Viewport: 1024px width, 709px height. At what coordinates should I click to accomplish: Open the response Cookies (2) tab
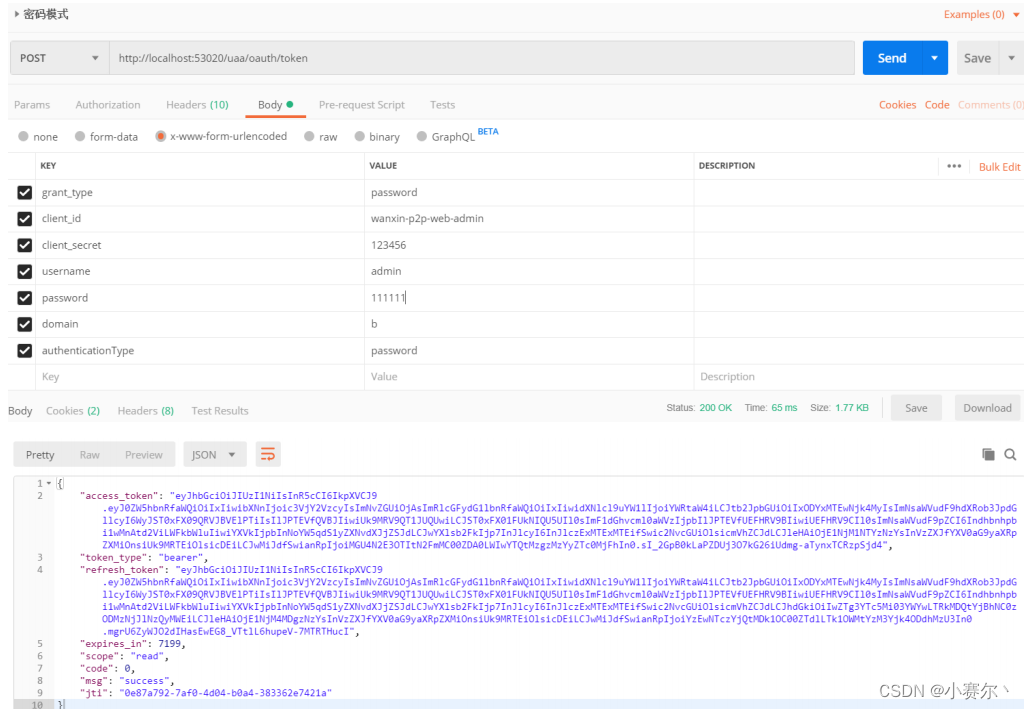(72, 411)
